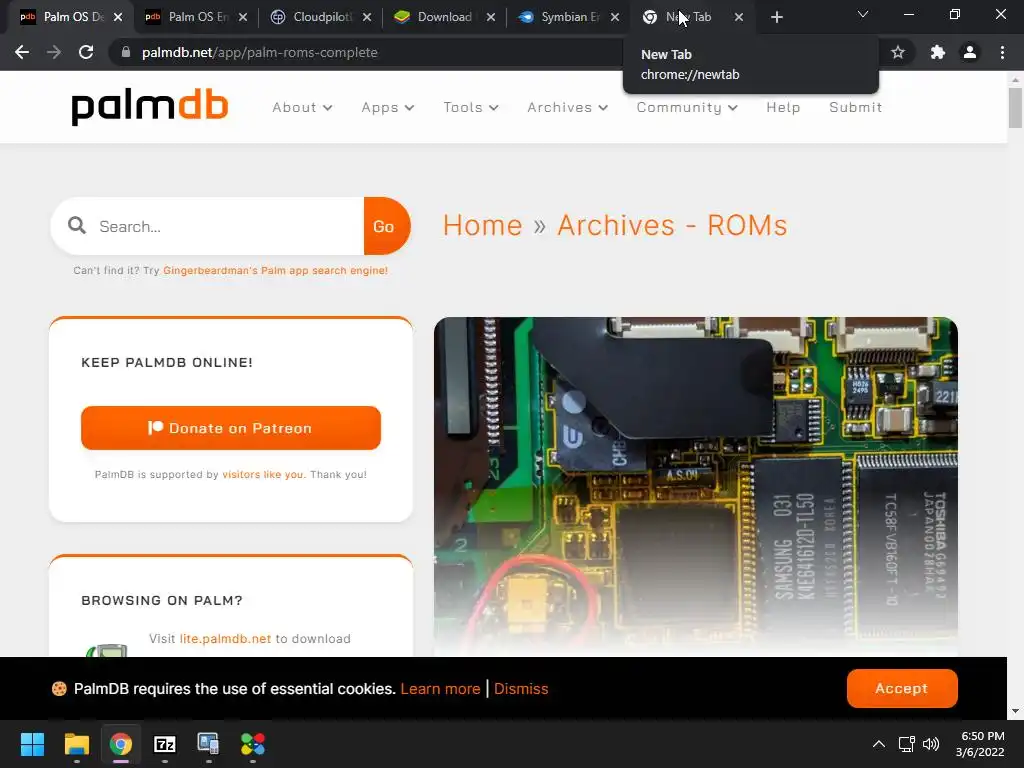
Task: Click the page vertical scrollbar thumb
Action: click(x=1015, y=108)
